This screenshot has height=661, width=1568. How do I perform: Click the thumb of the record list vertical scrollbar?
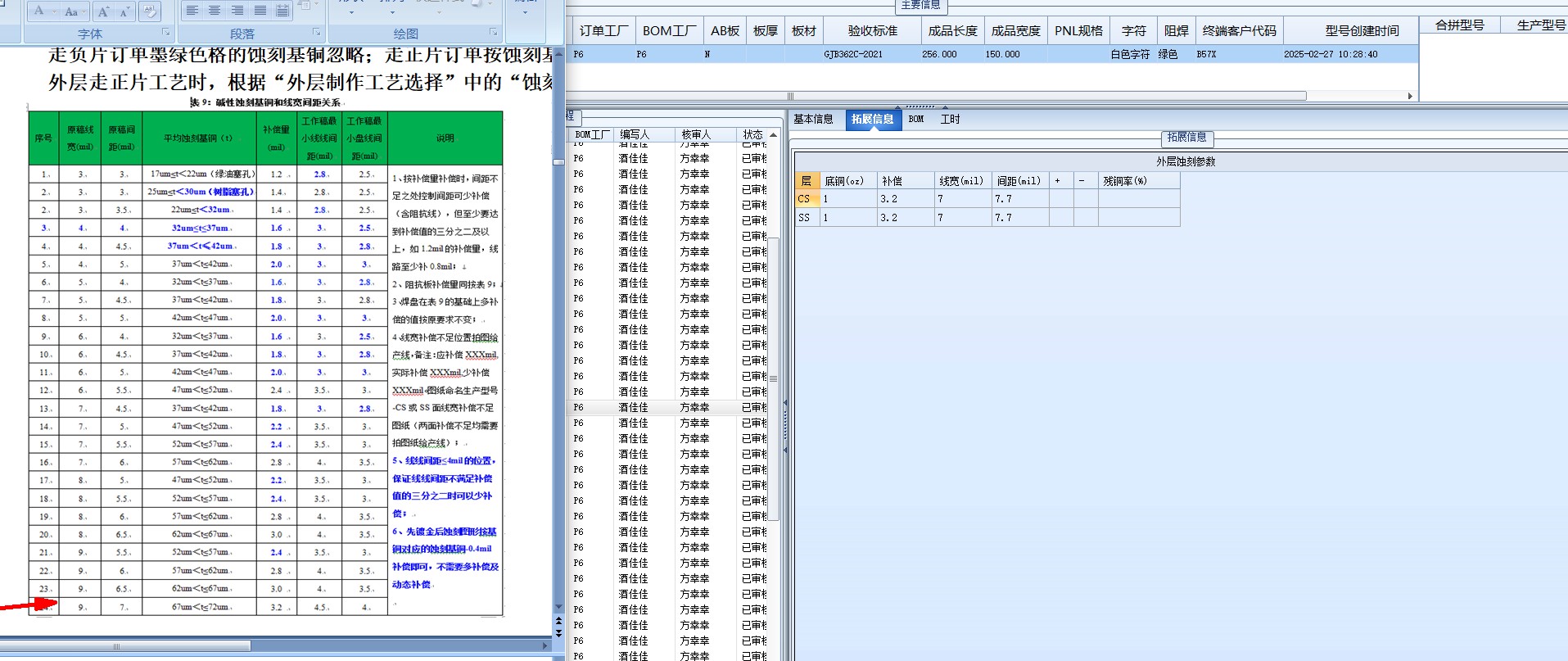coord(773,378)
